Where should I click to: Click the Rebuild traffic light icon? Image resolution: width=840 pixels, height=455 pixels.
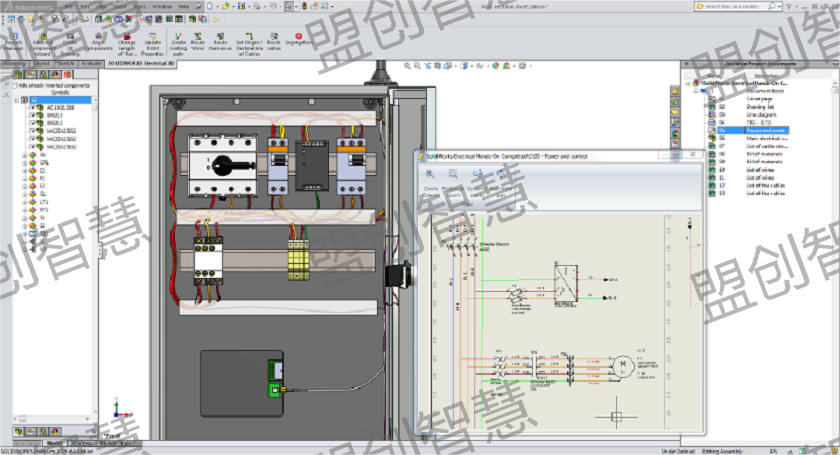click(x=304, y=6)
